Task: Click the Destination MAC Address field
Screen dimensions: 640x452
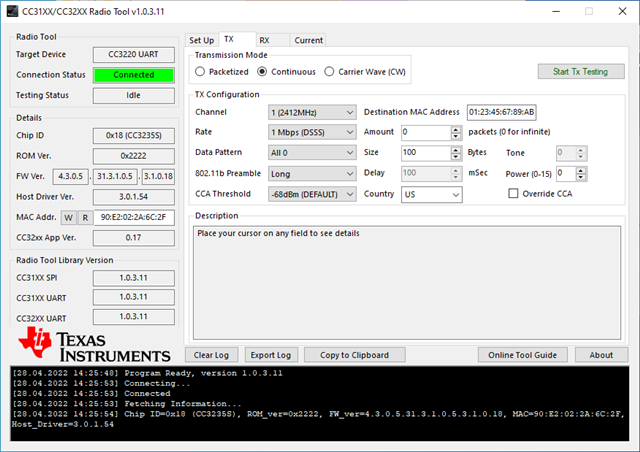Action: coord(502,112)
